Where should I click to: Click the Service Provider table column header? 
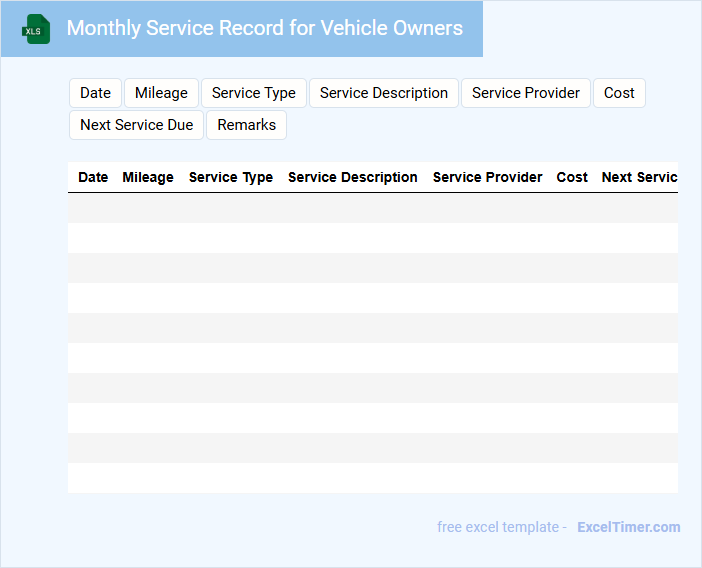tap(487, 177)
